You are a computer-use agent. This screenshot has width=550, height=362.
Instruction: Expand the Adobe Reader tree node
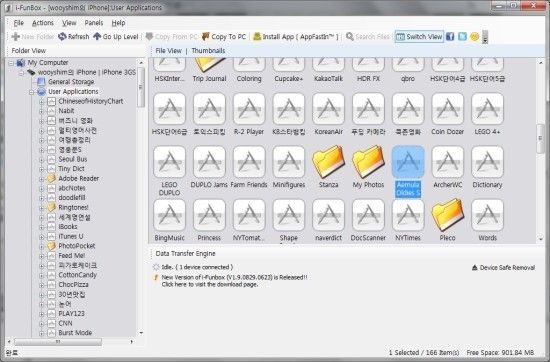41,179
